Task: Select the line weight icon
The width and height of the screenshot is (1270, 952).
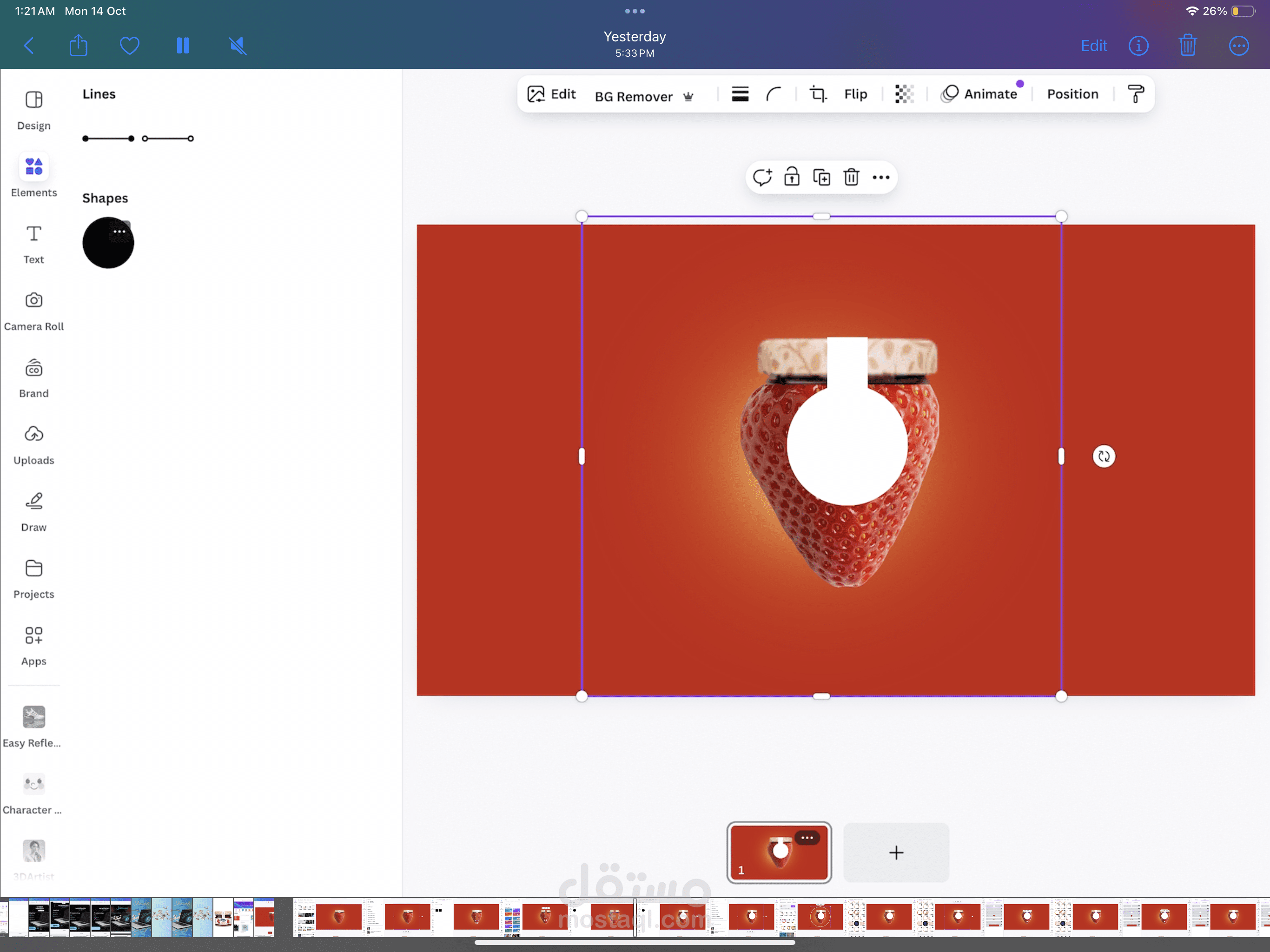Action: [x=740, y=93]
